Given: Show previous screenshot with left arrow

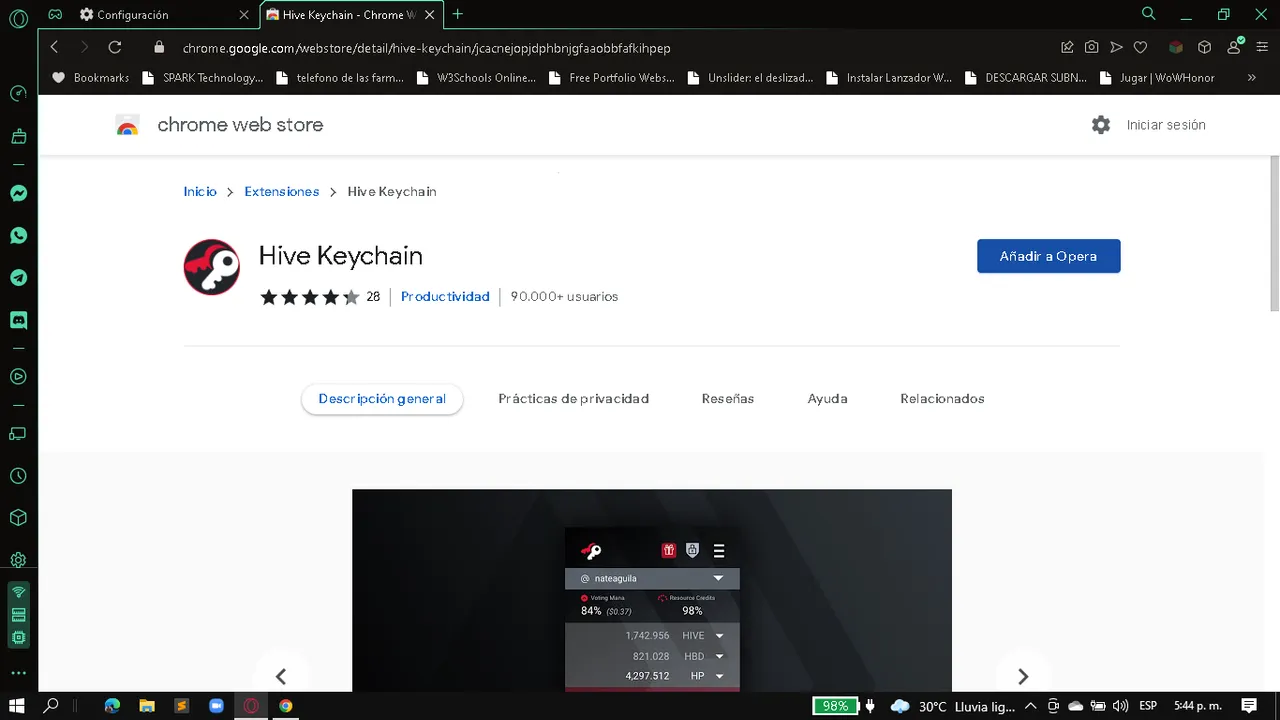Looking at the screenshot, I should 281,677.
